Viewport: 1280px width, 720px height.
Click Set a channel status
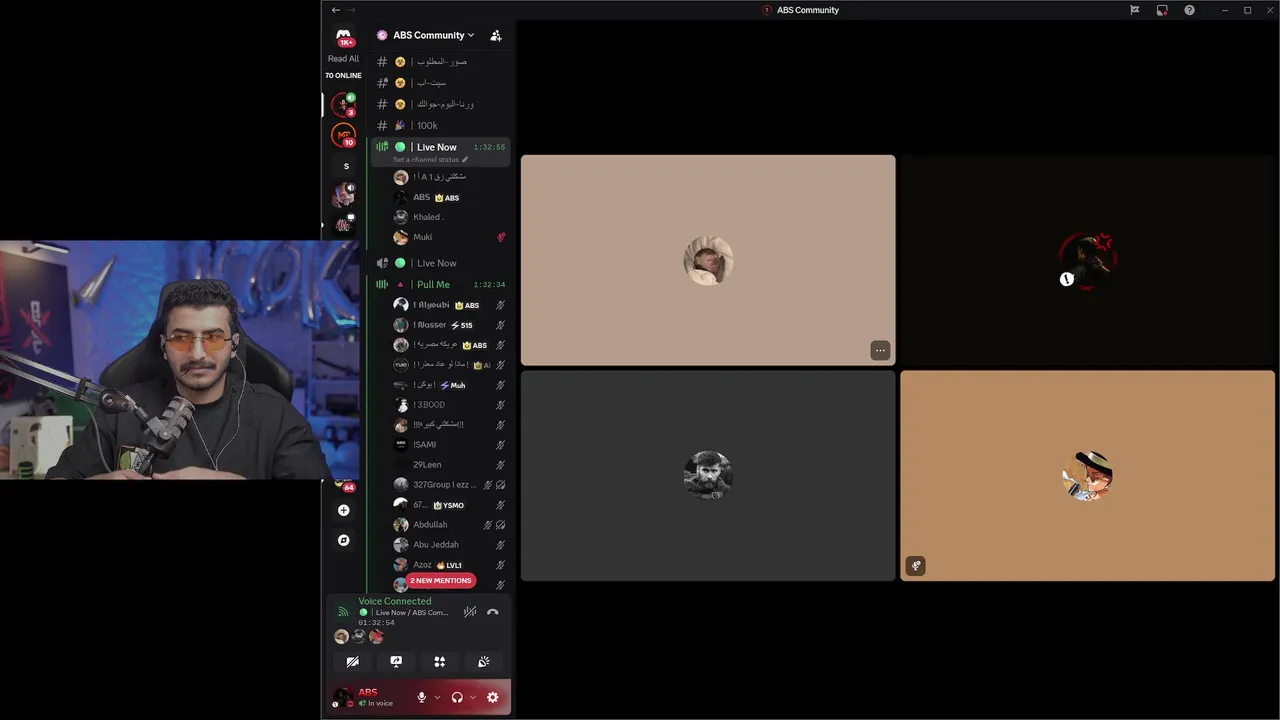click(x=430, y=160)
